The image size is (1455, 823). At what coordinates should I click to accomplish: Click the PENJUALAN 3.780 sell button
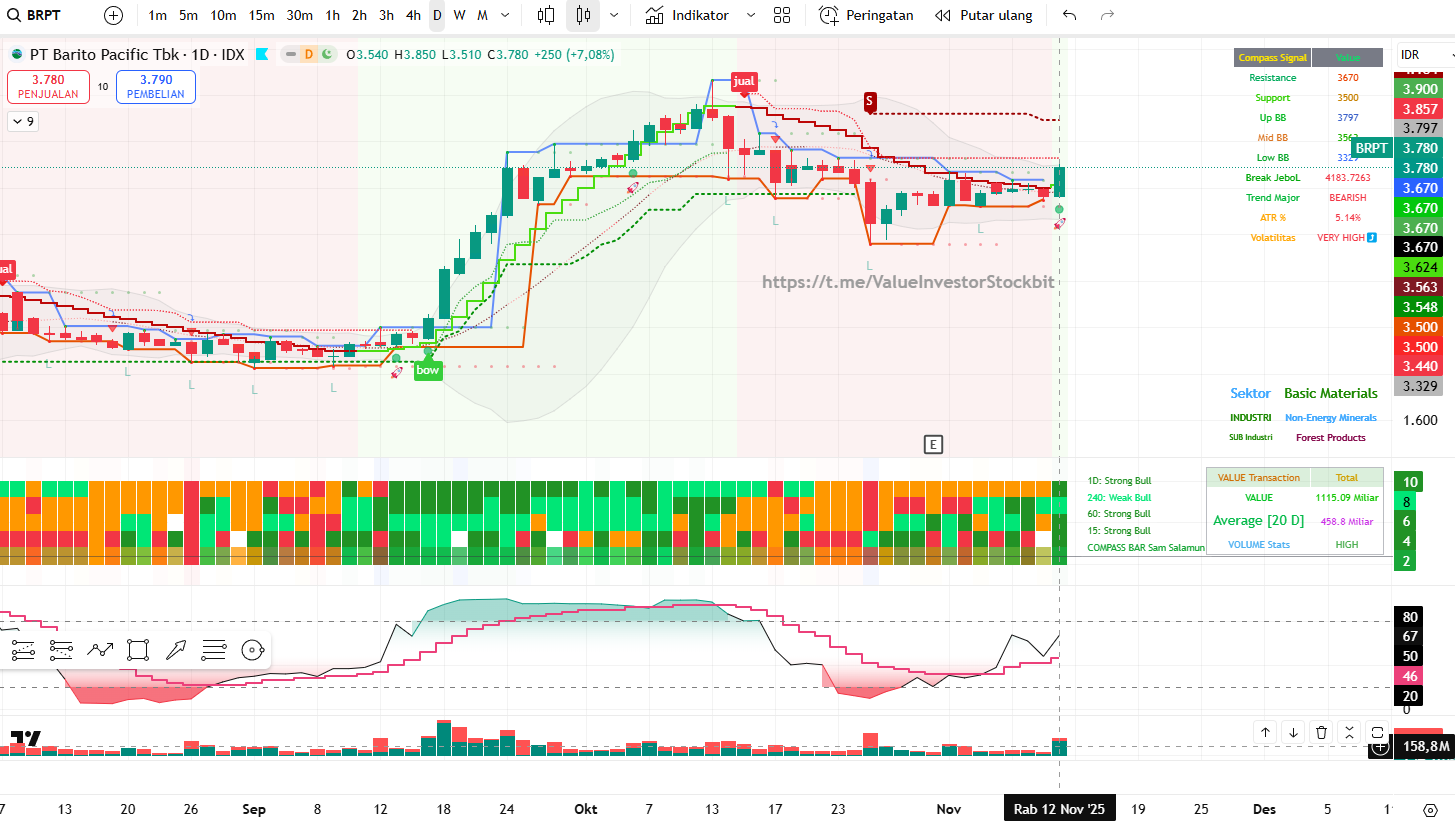click(48, 87)
